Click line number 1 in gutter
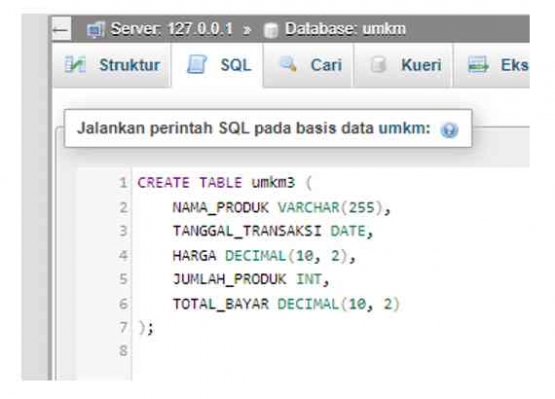 (x=123, y=183)
